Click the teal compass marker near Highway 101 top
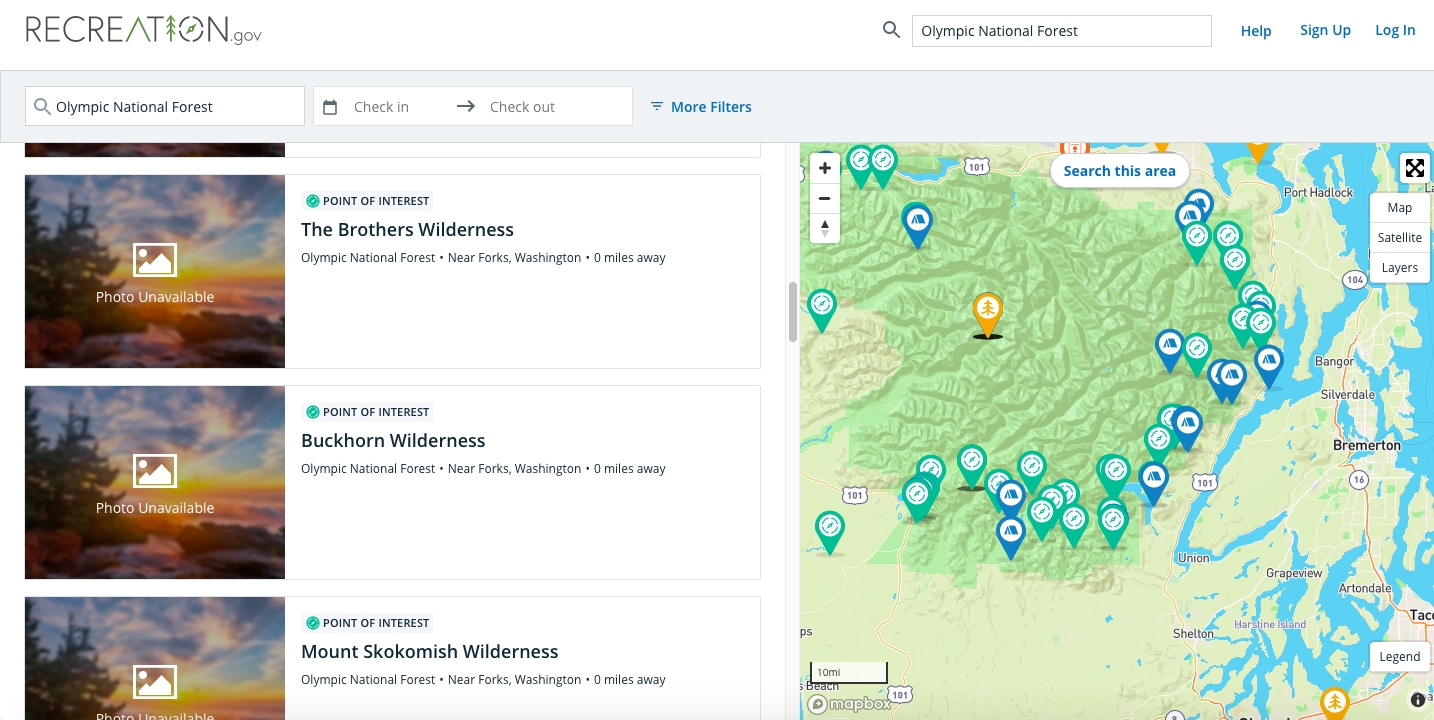The width and height of the screenshot is (1434, 720). click(x=882, y=165)
